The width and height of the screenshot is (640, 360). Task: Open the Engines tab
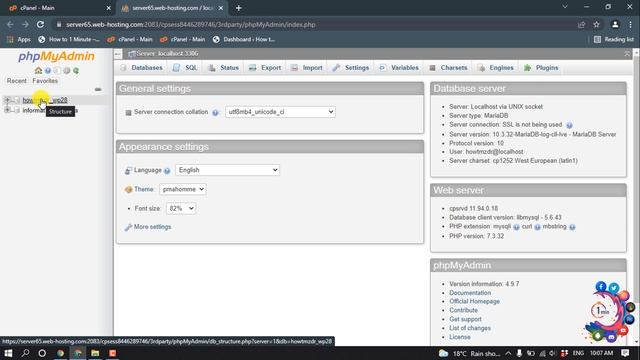496,68
